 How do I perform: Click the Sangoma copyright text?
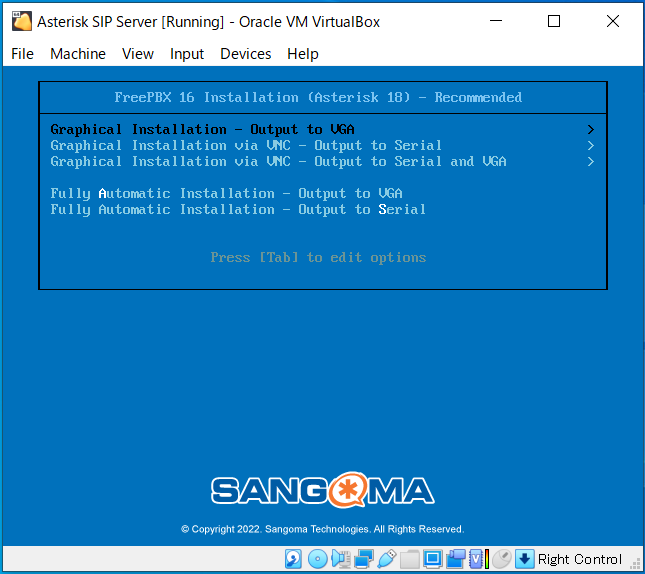(322, 529)
